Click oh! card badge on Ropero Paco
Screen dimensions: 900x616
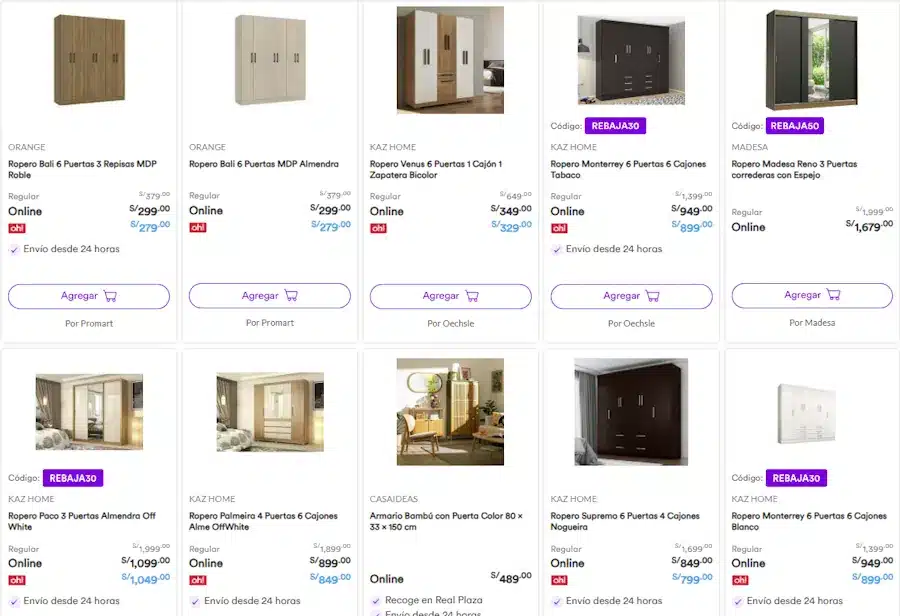[x=16, y=580]
